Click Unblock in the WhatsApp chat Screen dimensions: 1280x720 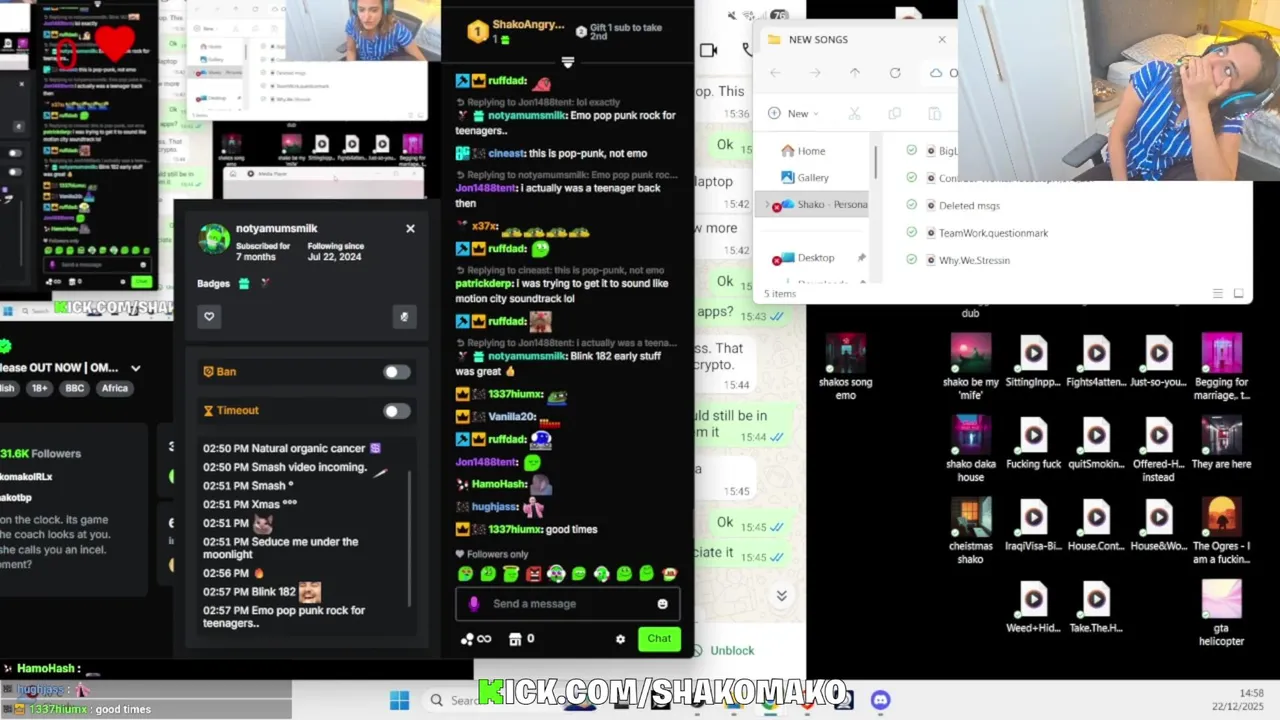click(732, 651)
